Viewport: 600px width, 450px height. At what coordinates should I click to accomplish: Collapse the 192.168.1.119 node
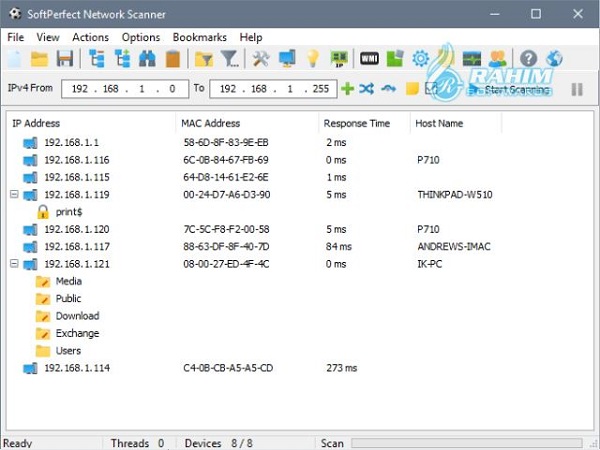pos(14,194)
